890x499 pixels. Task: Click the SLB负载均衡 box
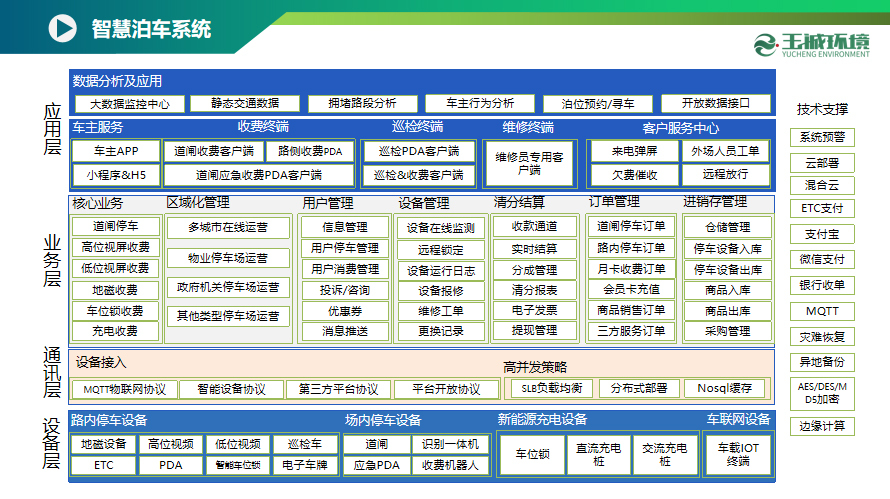click(x=552, y=389)
